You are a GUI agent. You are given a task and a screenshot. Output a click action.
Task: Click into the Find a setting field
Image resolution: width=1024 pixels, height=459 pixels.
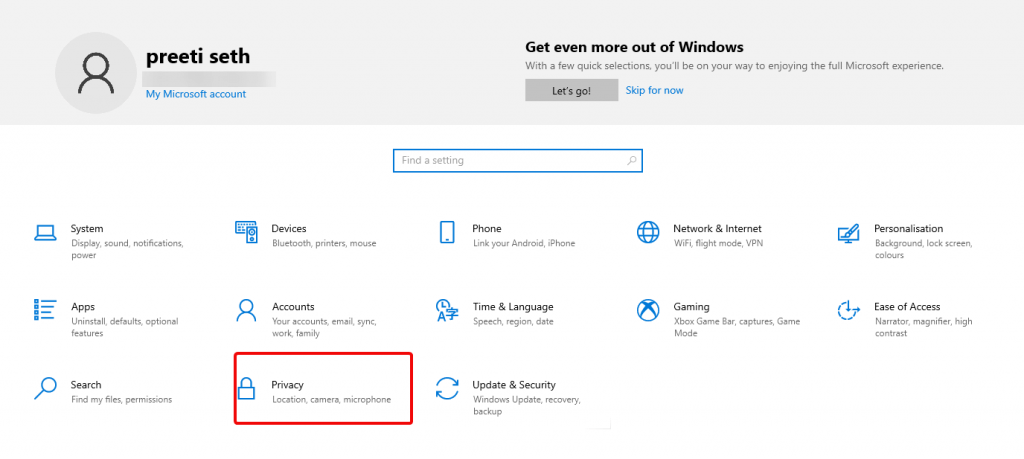518,160
